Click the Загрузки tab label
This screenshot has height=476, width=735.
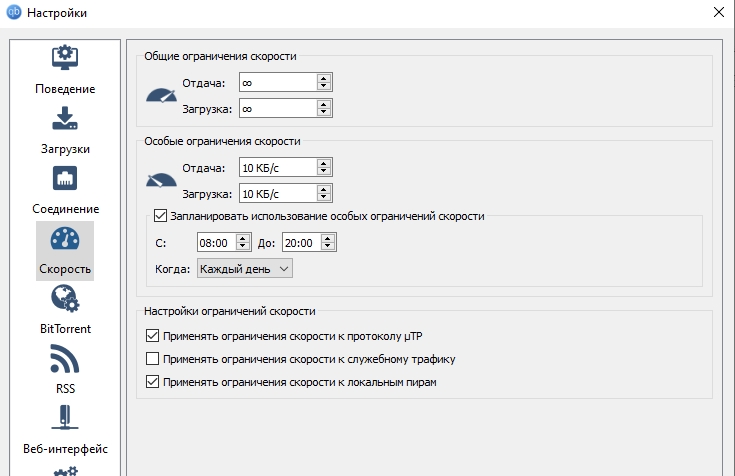tap(65, 149)
